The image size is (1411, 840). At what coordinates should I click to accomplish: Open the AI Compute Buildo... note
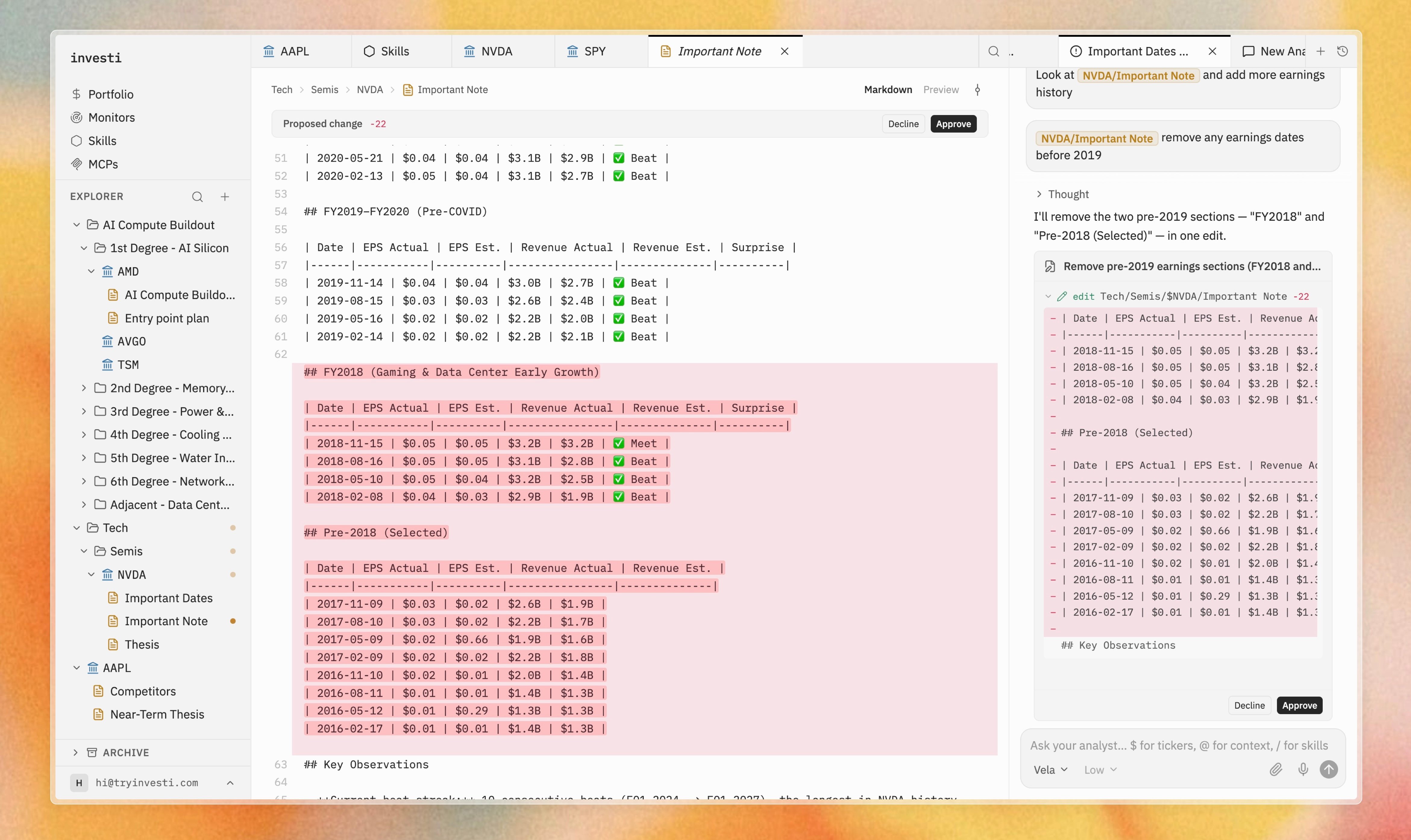(x=180, y=295)
